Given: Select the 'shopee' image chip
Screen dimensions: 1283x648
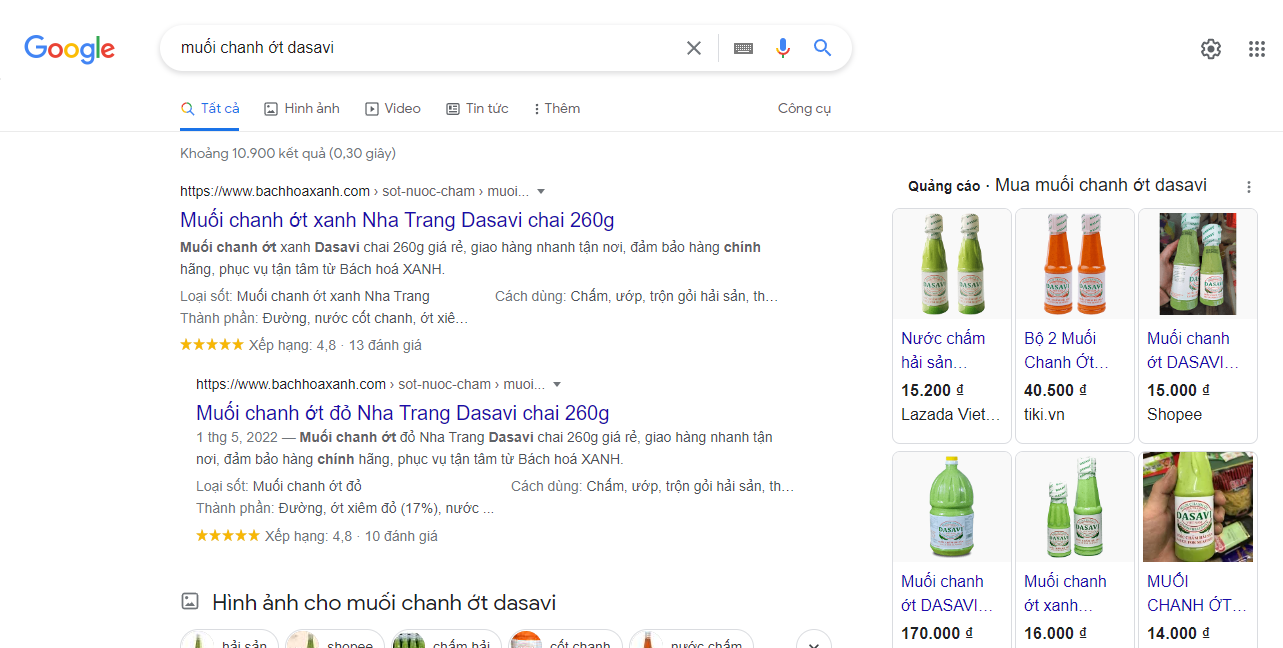Looking at the screenshot, I should point(335,640).
